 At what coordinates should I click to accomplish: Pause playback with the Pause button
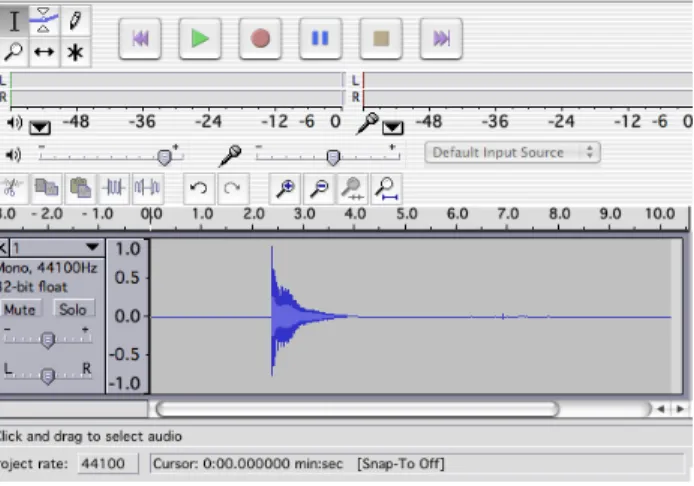point(320,39)
